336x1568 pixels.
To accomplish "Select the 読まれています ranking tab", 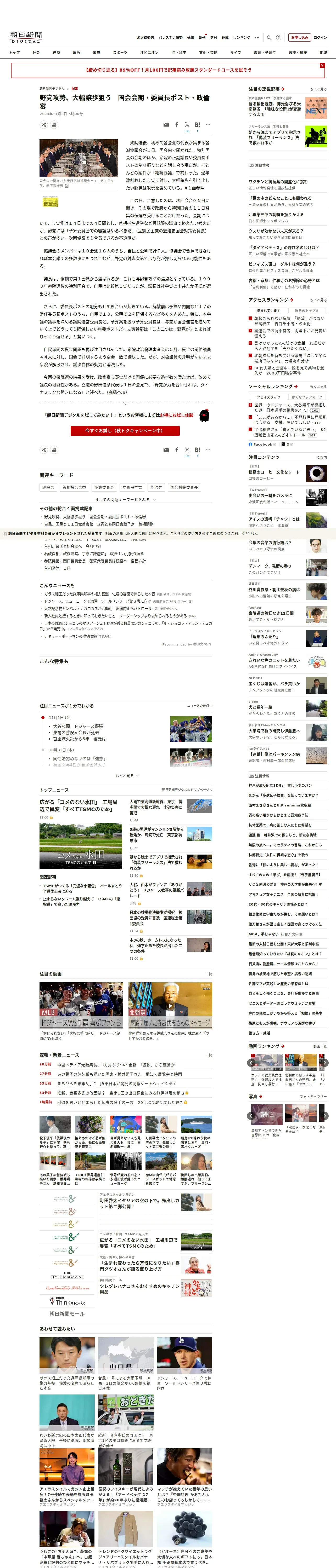I will coord(268,310).
